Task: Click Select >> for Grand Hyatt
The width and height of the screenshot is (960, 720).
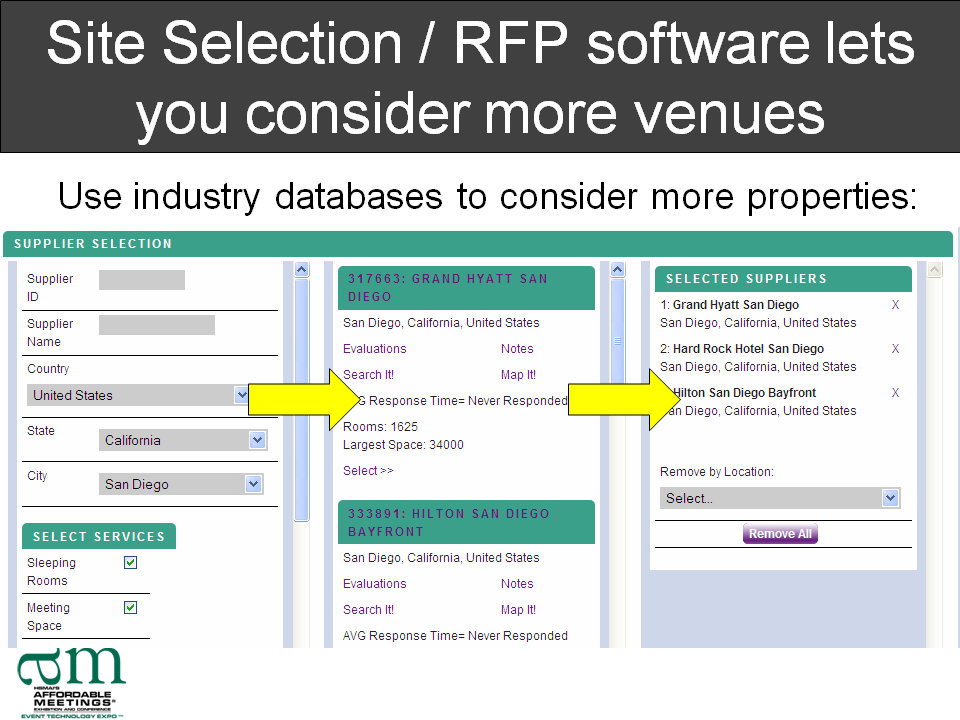Action: [x=368, y=471]
